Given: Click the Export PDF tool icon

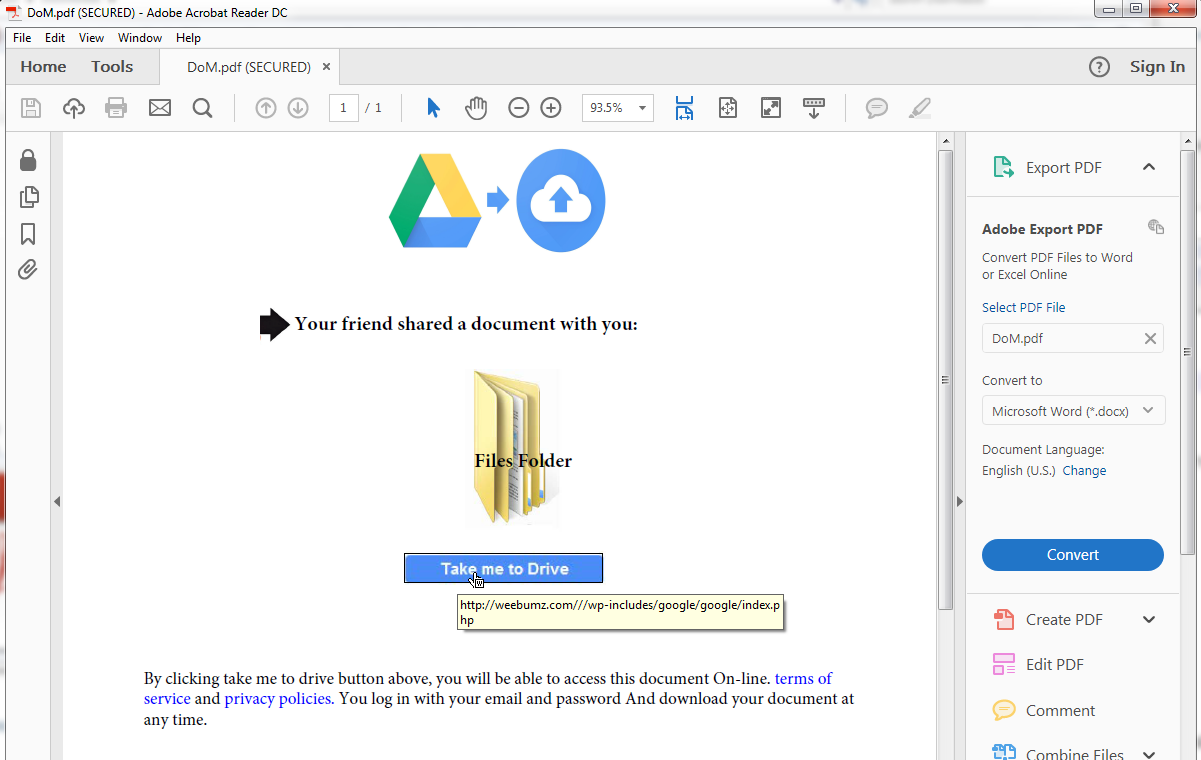Looking at the screenshot, I should (1004, 167).
